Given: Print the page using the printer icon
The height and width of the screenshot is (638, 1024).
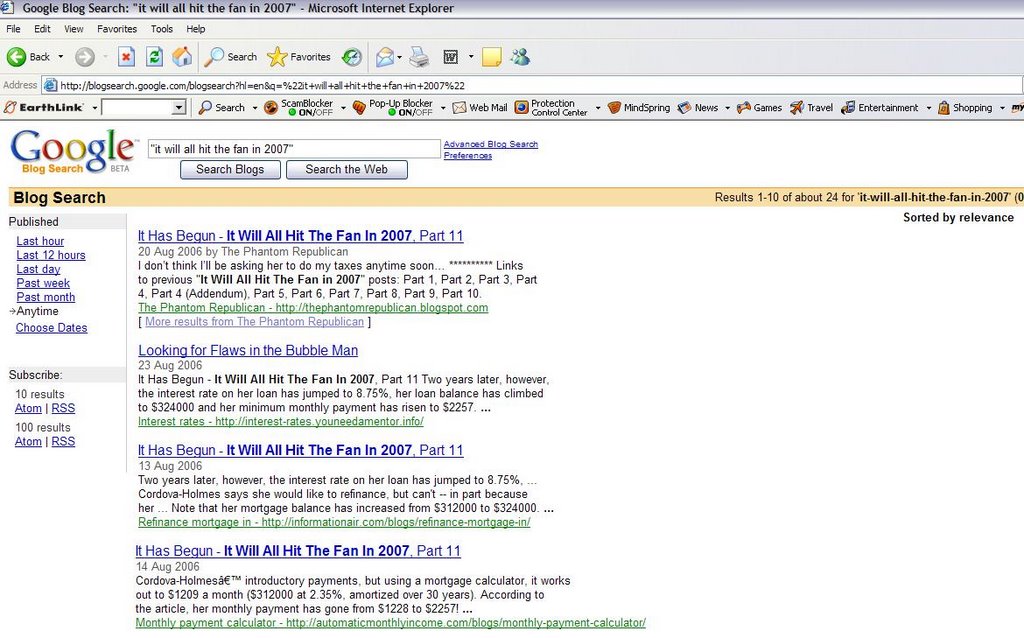Looking at the screenshot, I should tap(419, 57).
